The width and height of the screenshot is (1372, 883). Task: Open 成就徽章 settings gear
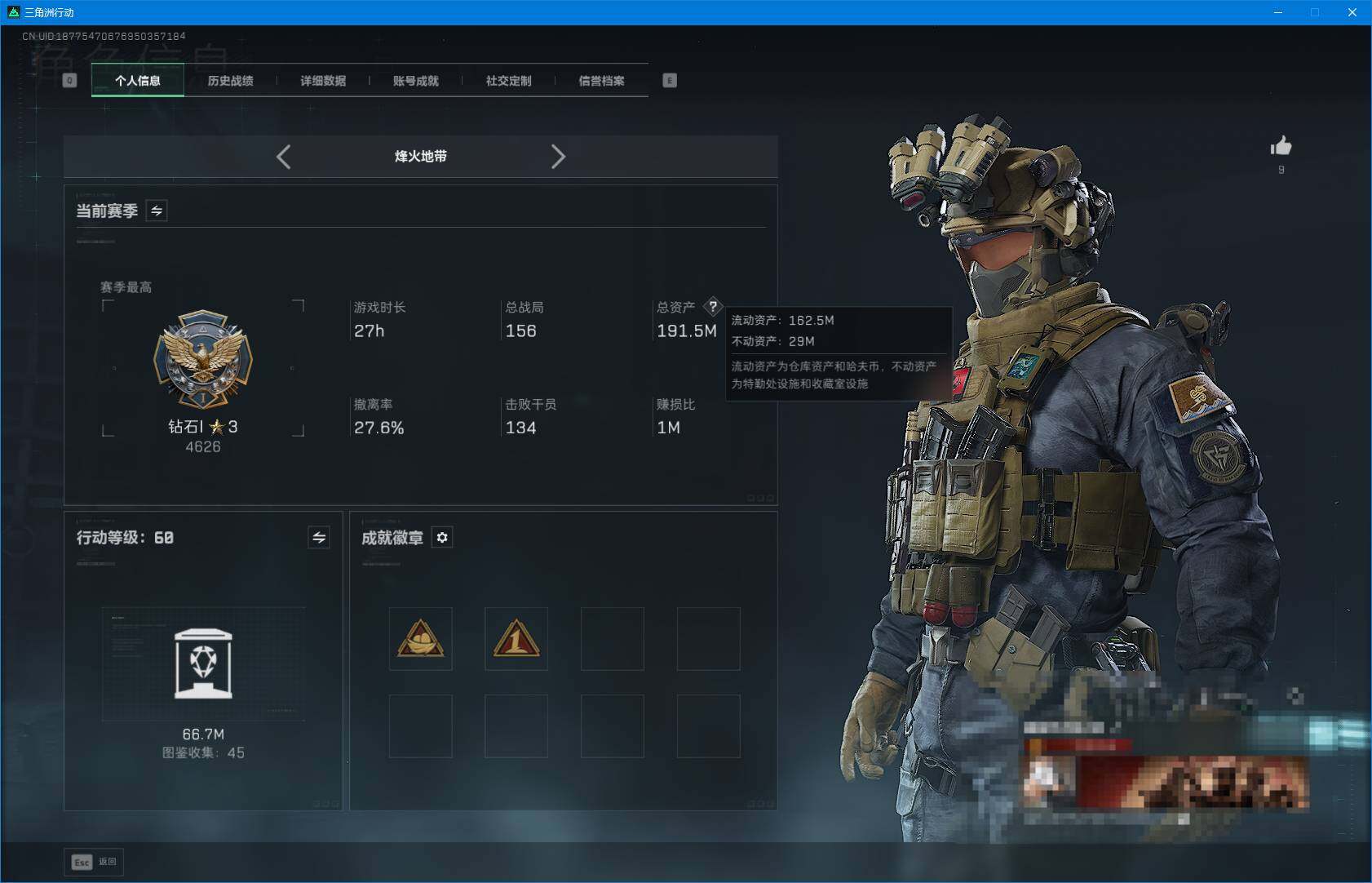442,537
